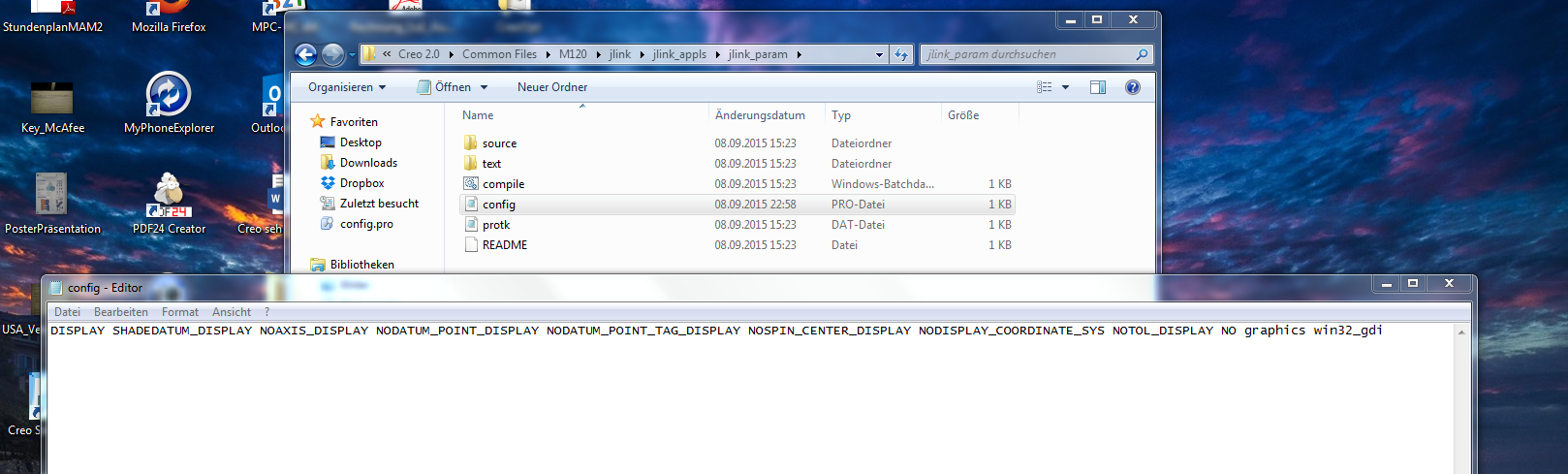Select the protk DAT file icon
The width and height of the screenshot is (1568, 474).
[x=471, y=224]
